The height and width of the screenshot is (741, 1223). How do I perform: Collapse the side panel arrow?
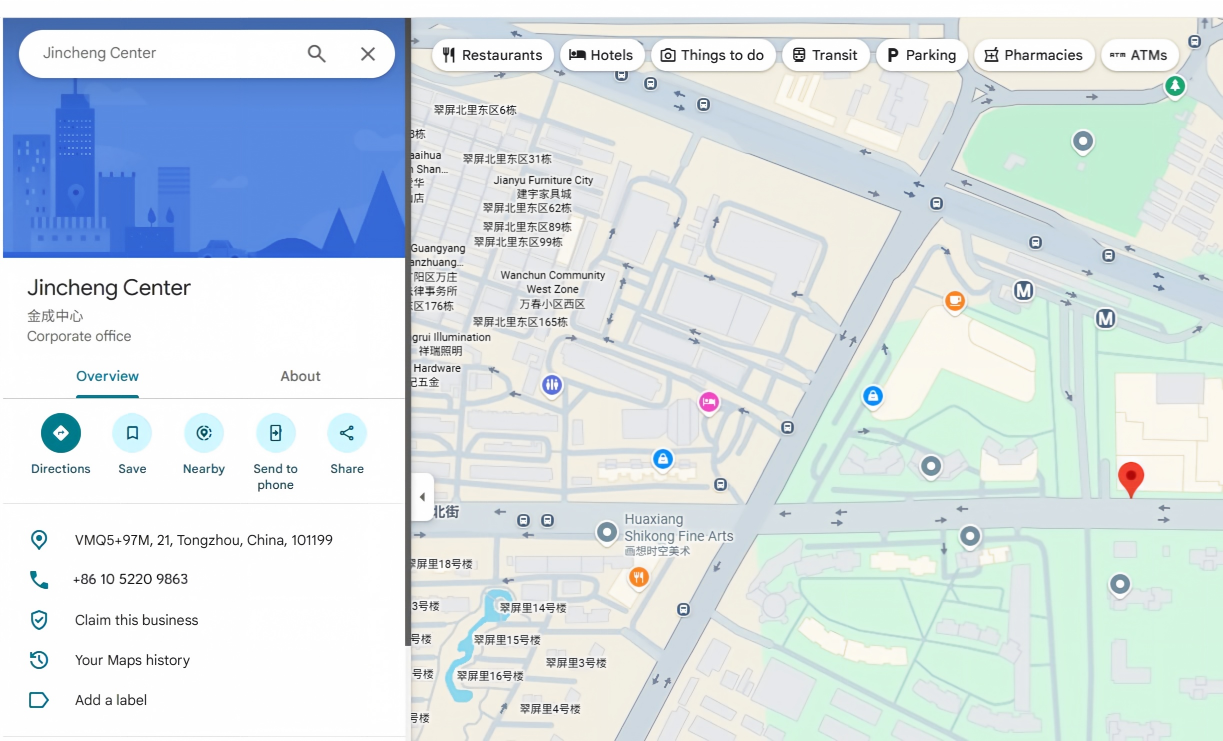422,497
